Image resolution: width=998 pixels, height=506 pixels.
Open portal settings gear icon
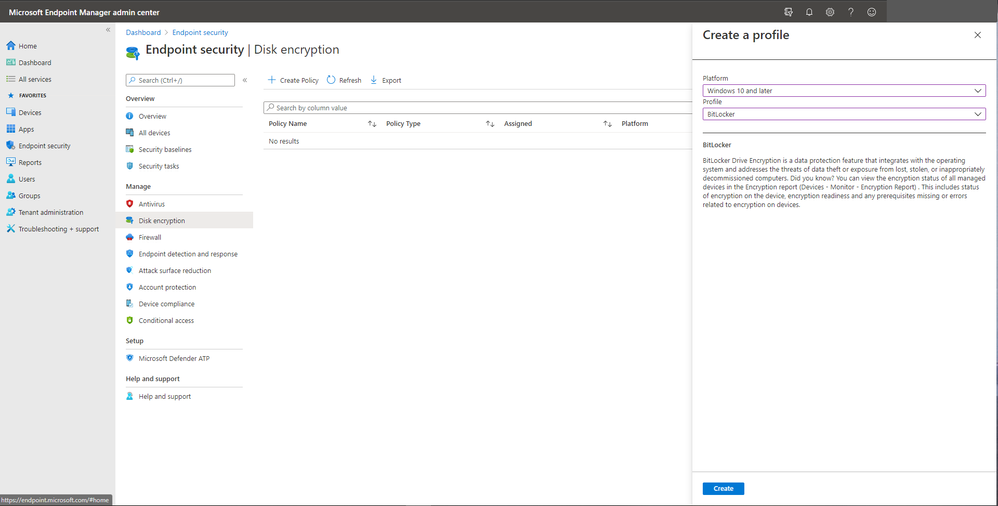point(830,12)
